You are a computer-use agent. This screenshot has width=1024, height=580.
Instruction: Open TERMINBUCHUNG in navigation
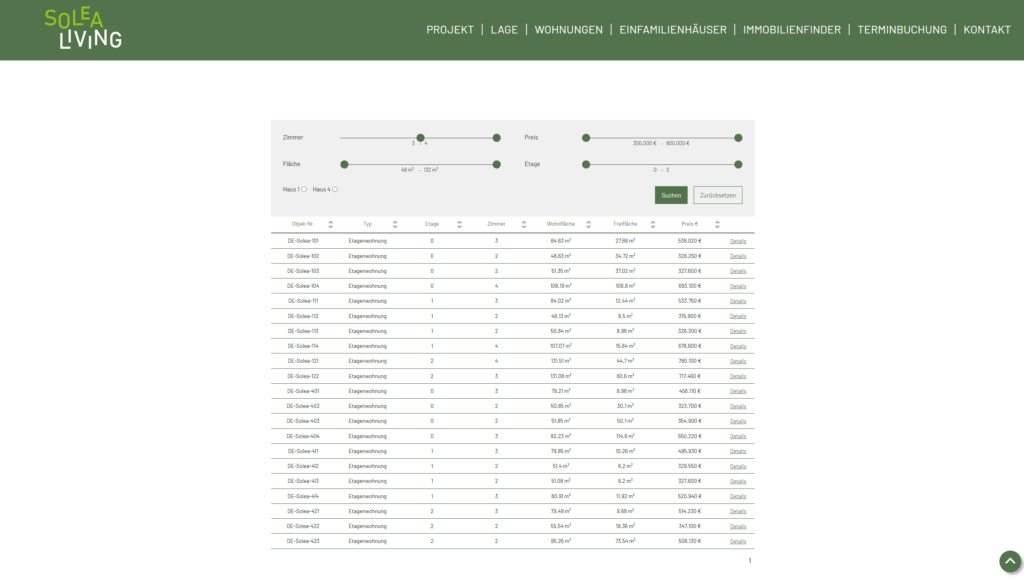click(x=902, y=29)
